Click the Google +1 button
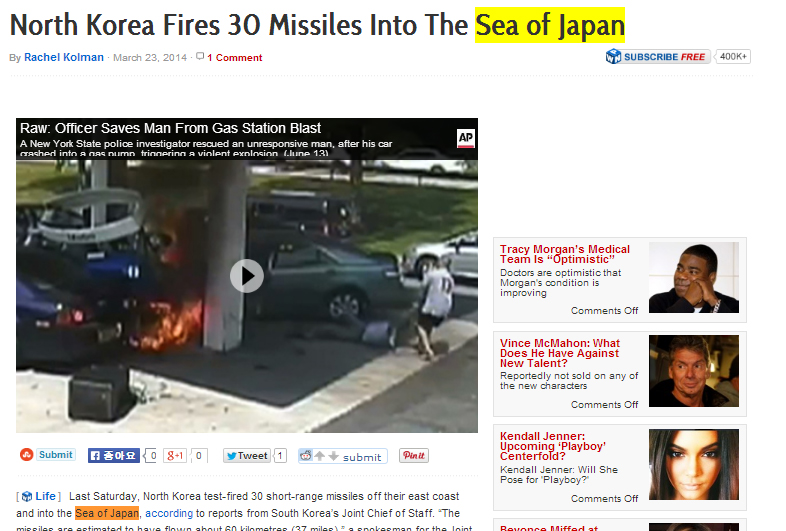The image size is (786, 531). click(175, 456)
